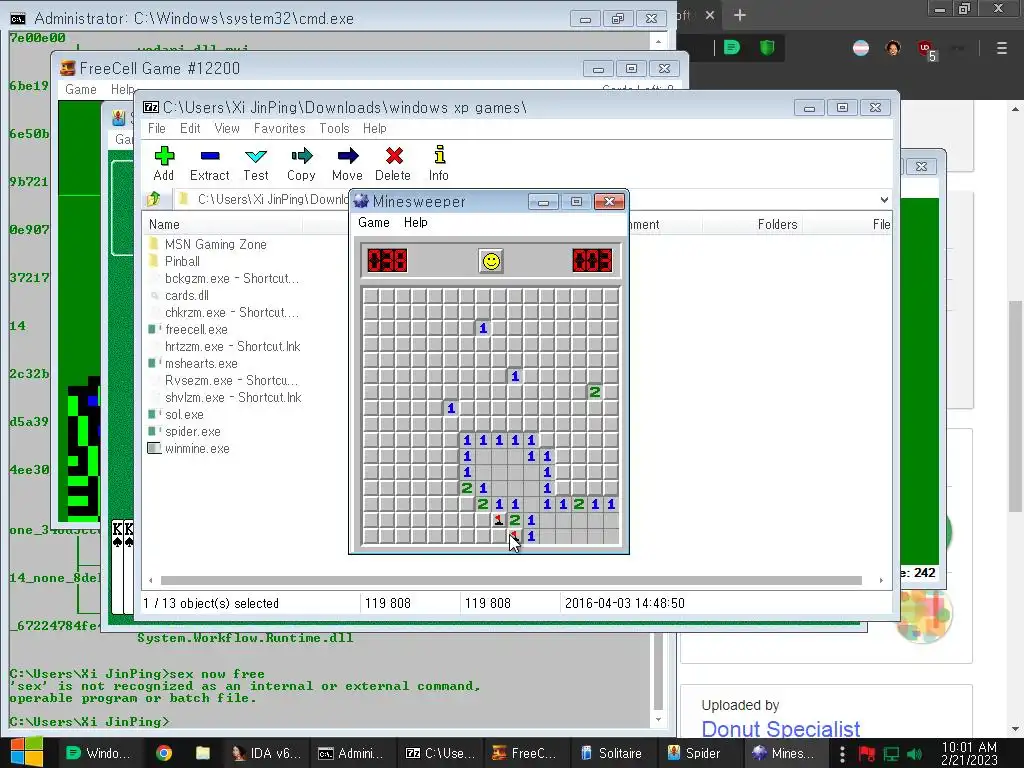Screen dimensions: 1024x768
Task: Click the Donut Specialist uploader link
Action: coord(780,728)
